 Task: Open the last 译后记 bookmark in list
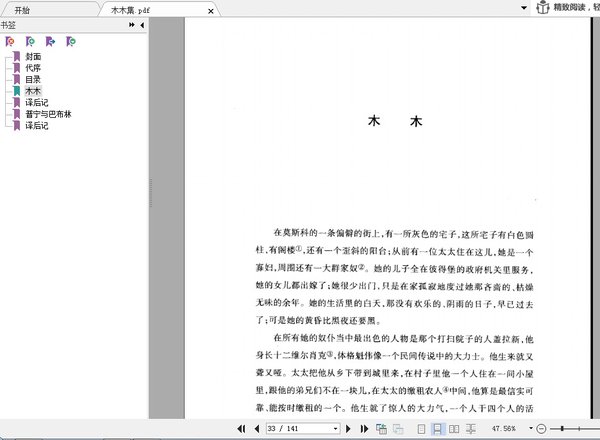tap(37, 125)
